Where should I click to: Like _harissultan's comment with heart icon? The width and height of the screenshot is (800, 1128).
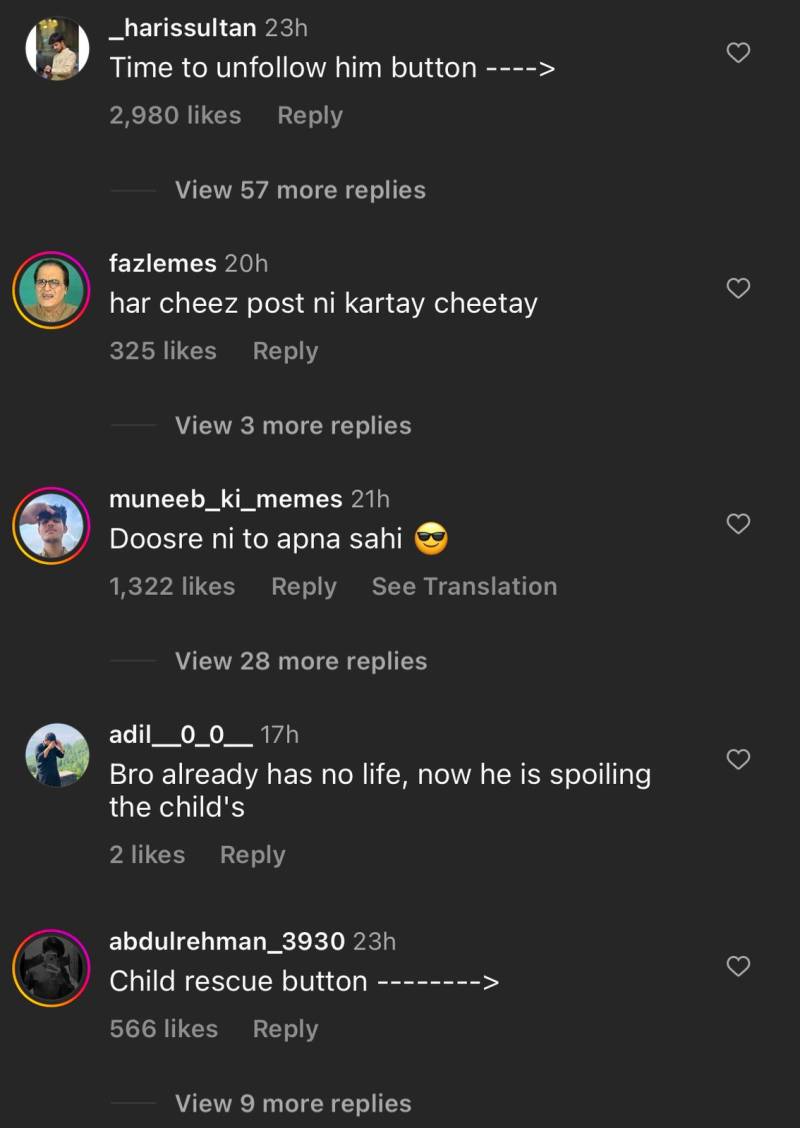pyautogui.click(x=738, y=53)
